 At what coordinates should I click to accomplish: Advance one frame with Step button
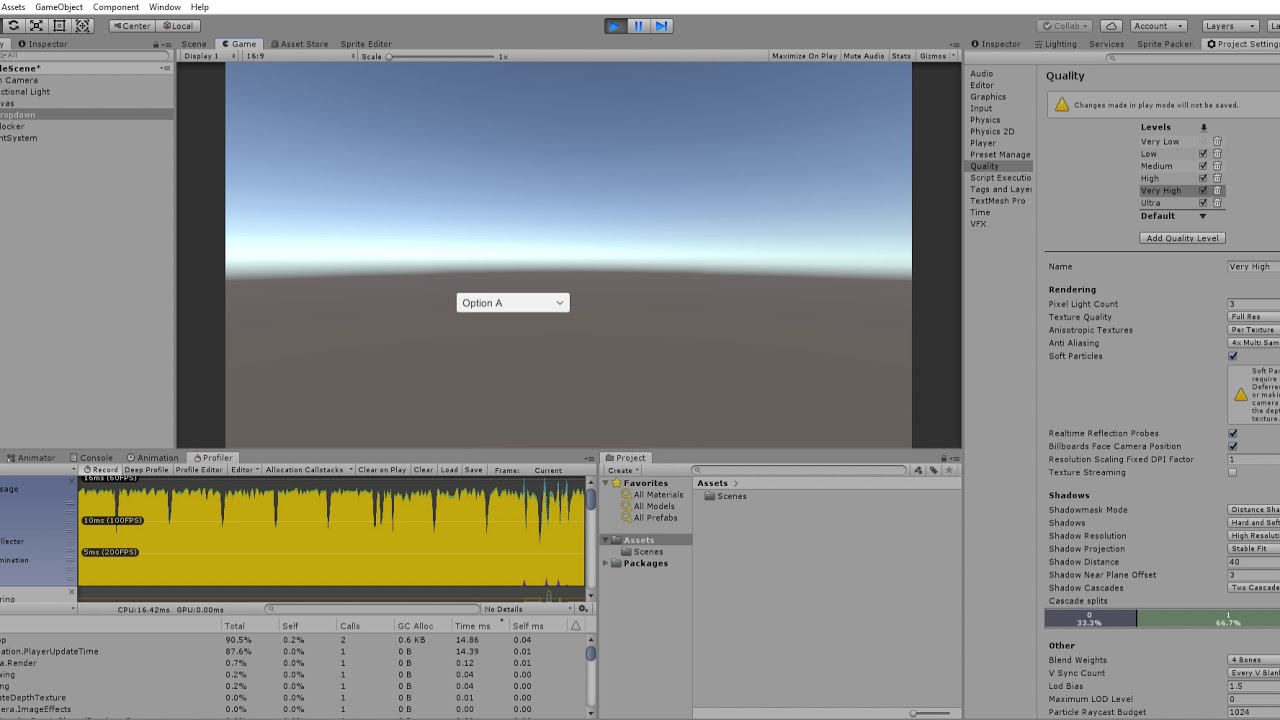(x=662, y=26)
